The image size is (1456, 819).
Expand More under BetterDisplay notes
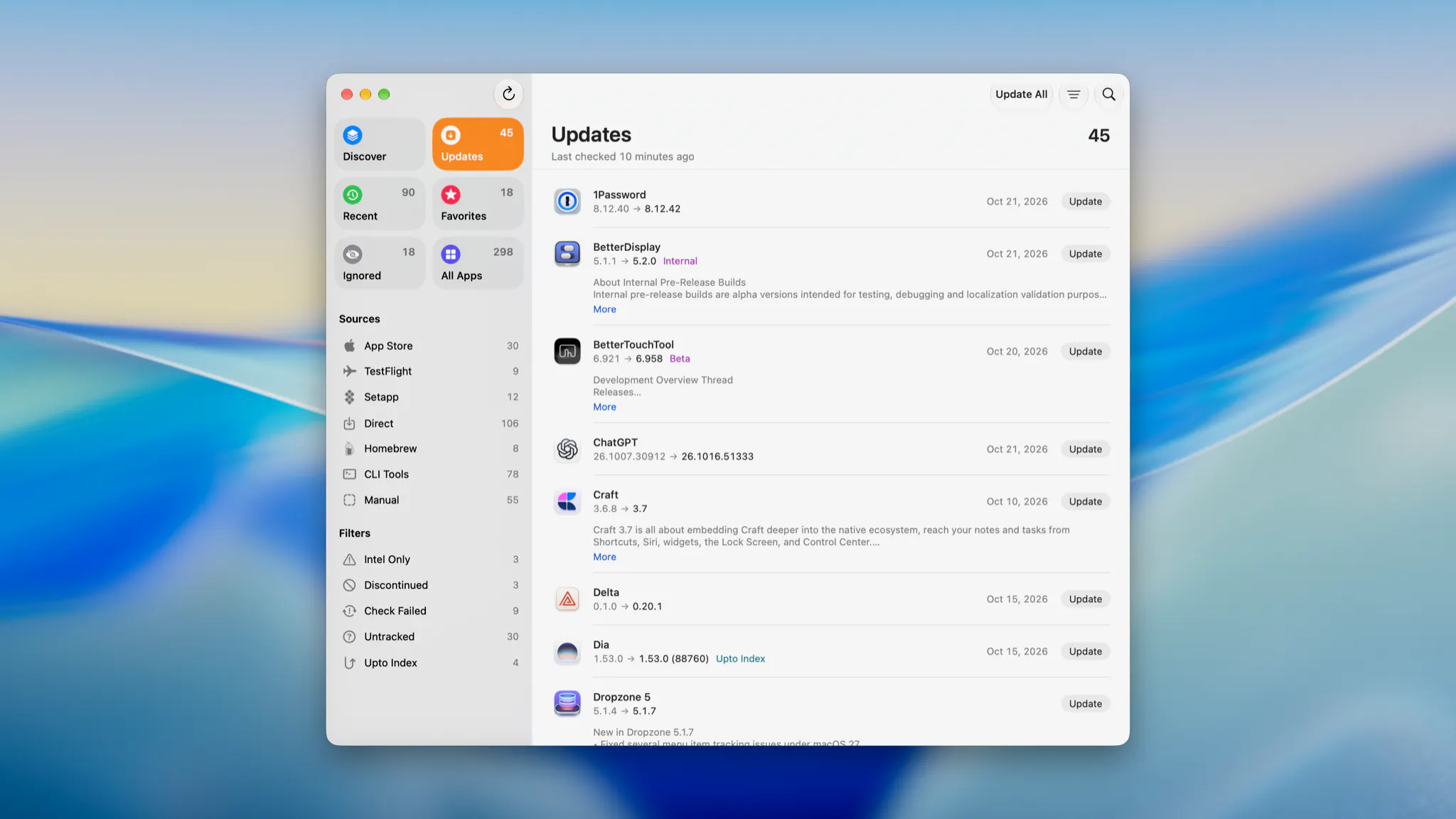pos(604,309)
